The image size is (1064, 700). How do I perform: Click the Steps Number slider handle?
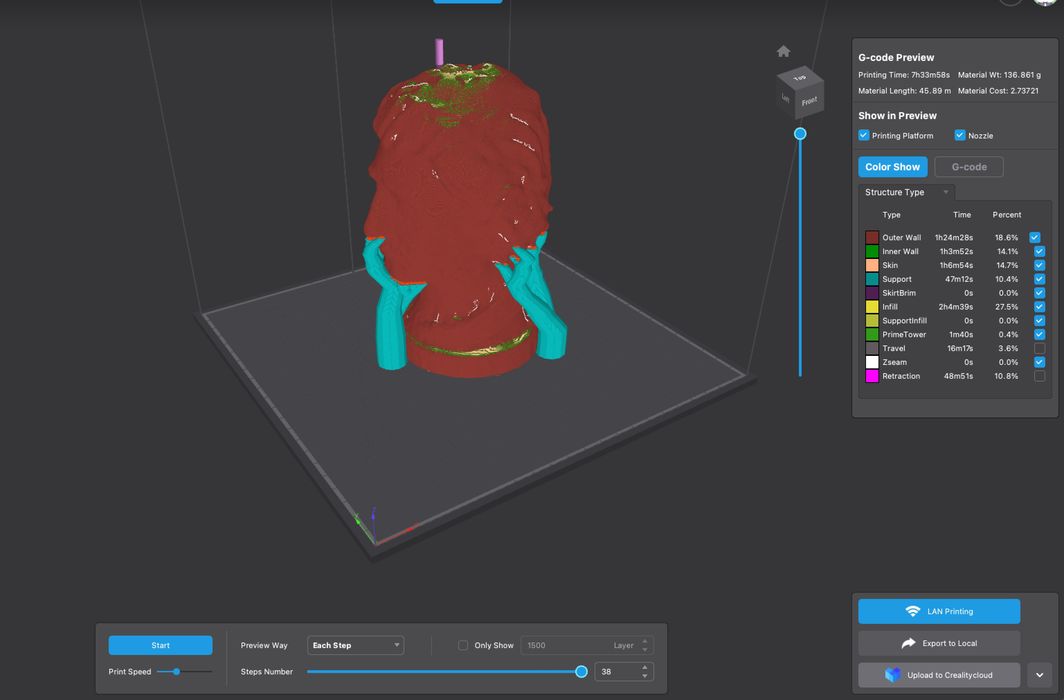pyautogui.click(x=581, y=672)
